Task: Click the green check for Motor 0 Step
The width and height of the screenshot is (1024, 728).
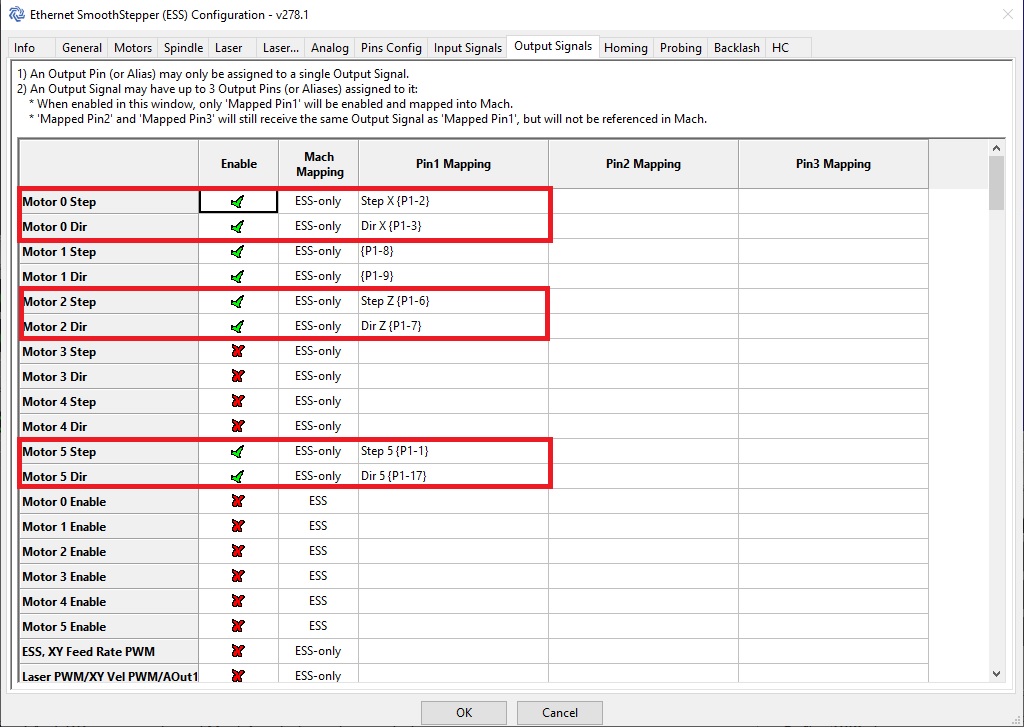Action: pos(238,202)
